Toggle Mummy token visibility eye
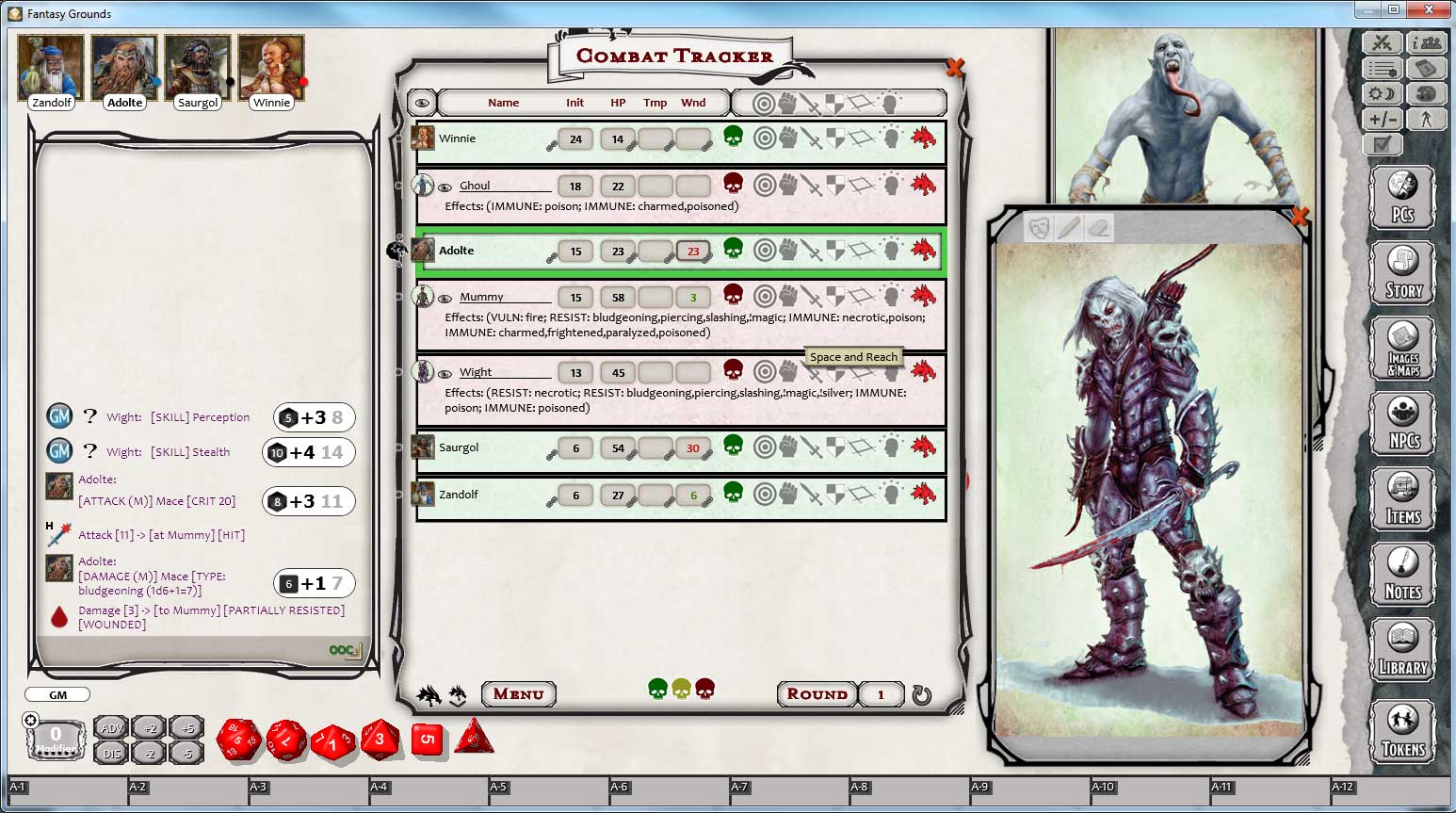The width and height of the screenshot is (1456, 813). [x=445, y=298]
